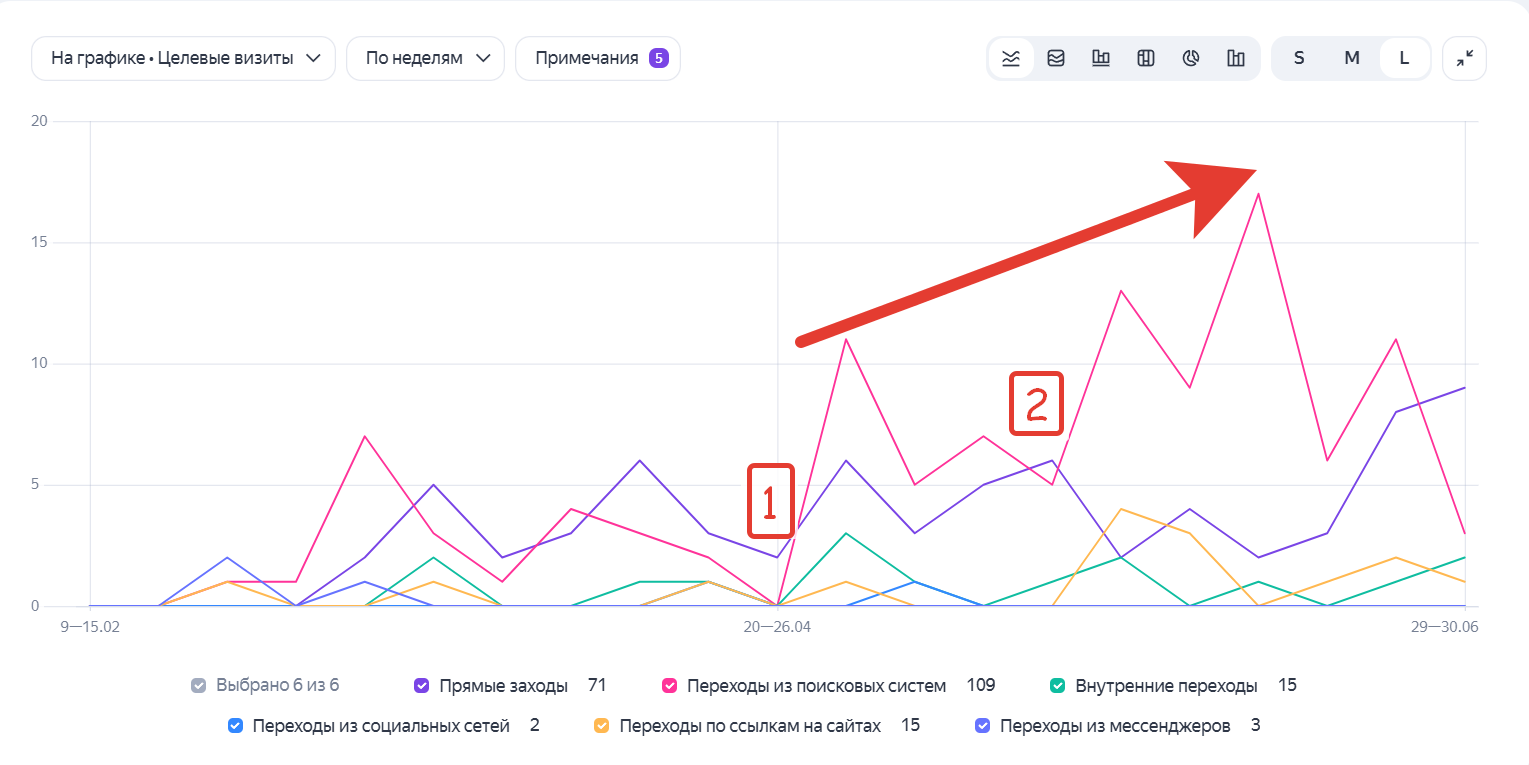Click the 'Переходы по ссылкам на сайтах' label
The width and height of the screenshot is (1529, 765).
(750, 726)
